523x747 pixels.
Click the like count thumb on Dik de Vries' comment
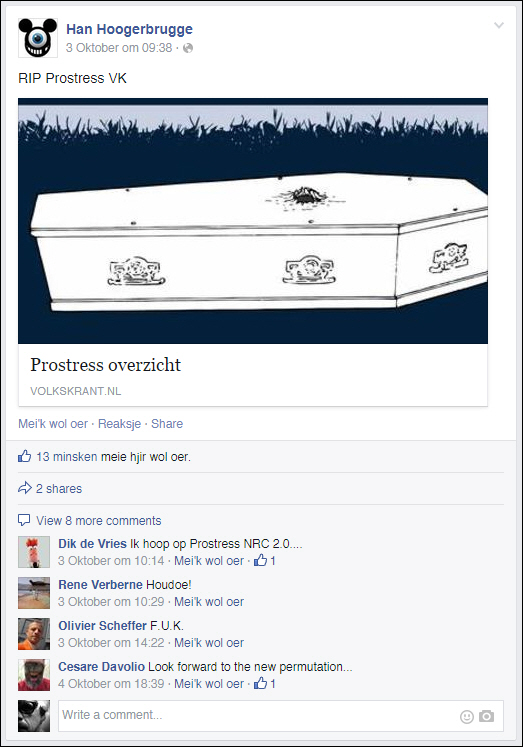pos(261,560)
